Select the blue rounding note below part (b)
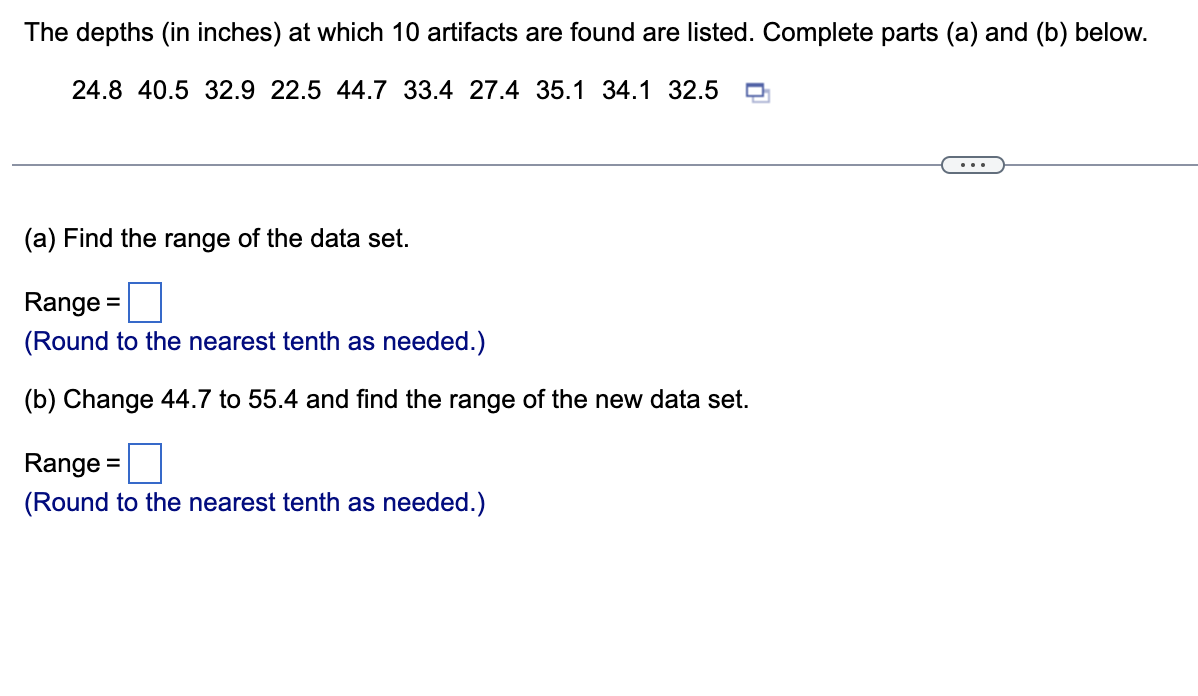This screenshot has height=696, width=1198. 253,502
